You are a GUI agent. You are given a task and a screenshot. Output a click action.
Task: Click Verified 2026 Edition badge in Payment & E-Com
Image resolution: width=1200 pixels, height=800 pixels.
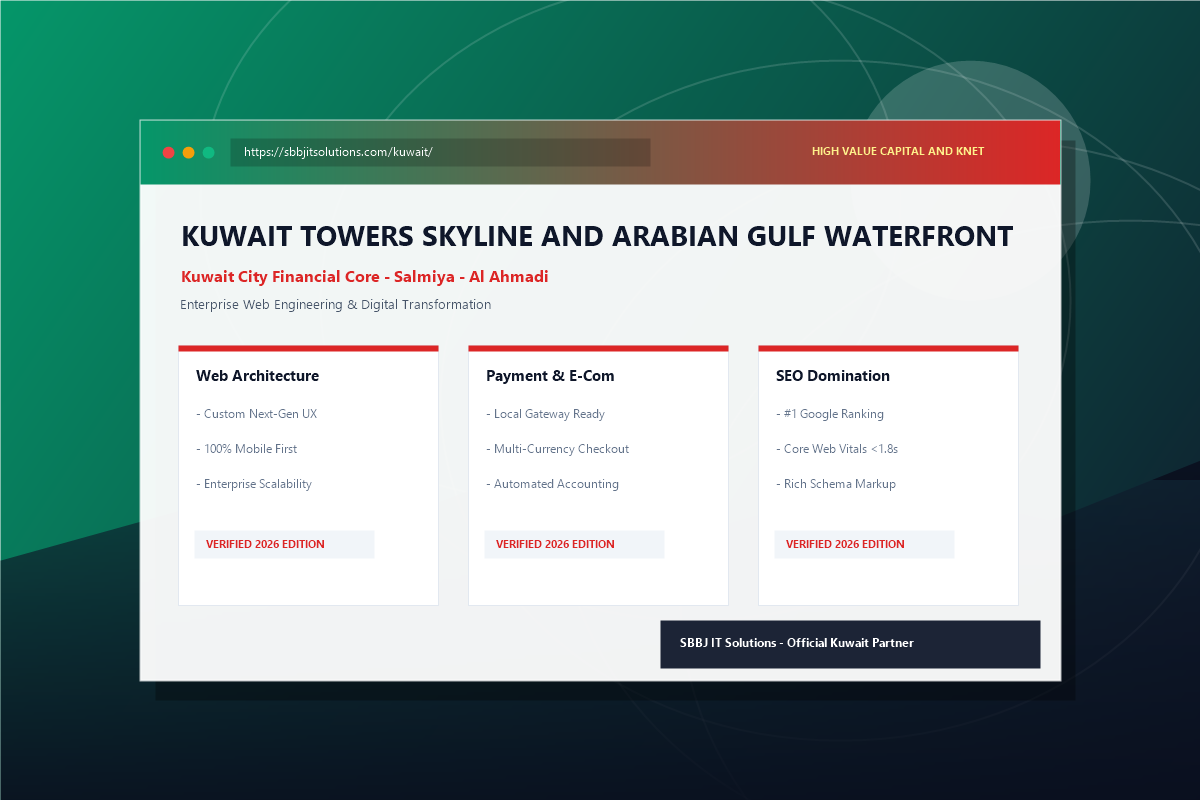pos(574,544)
